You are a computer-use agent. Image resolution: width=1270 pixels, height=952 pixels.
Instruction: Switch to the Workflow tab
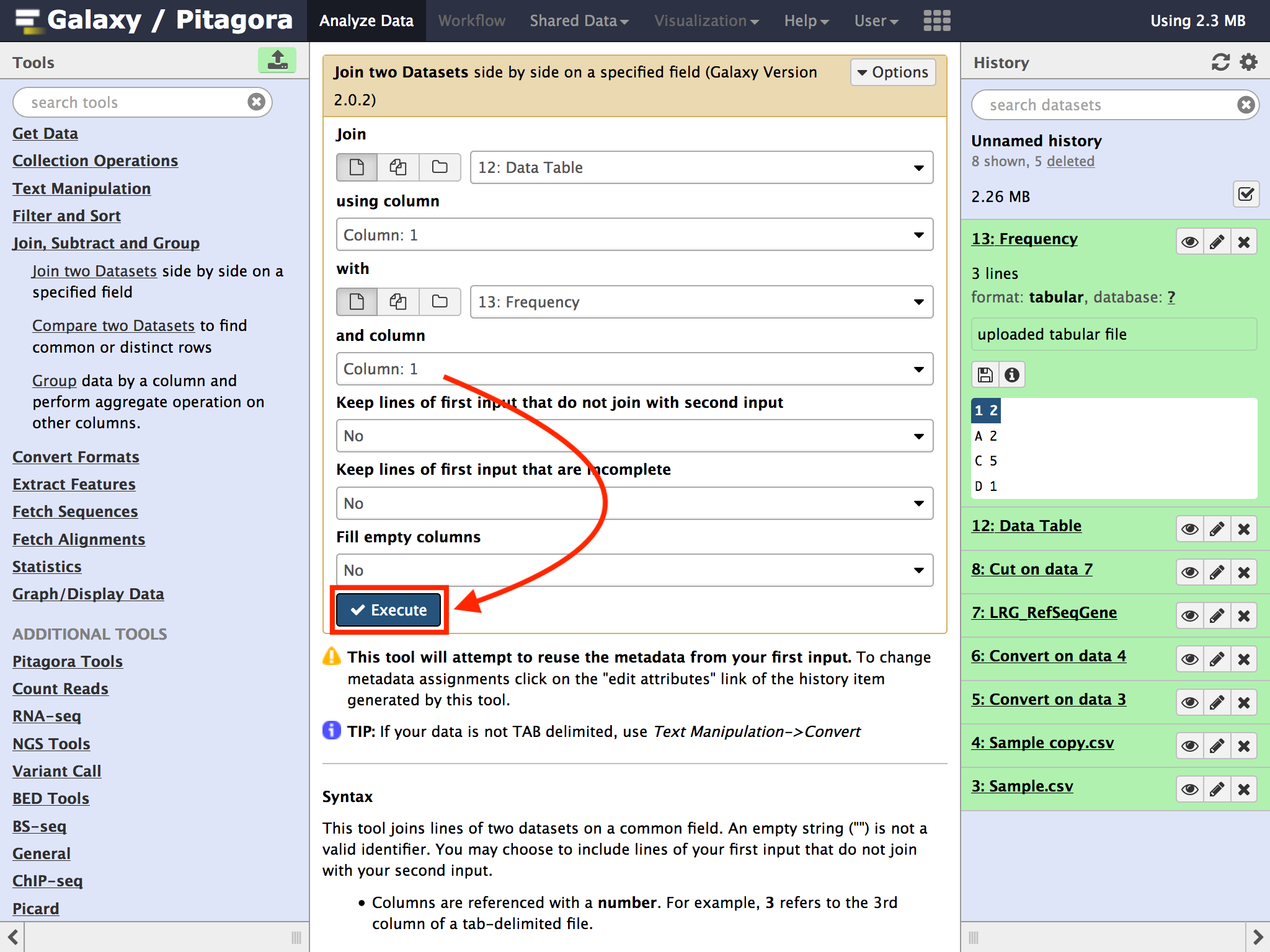[471, 20]
